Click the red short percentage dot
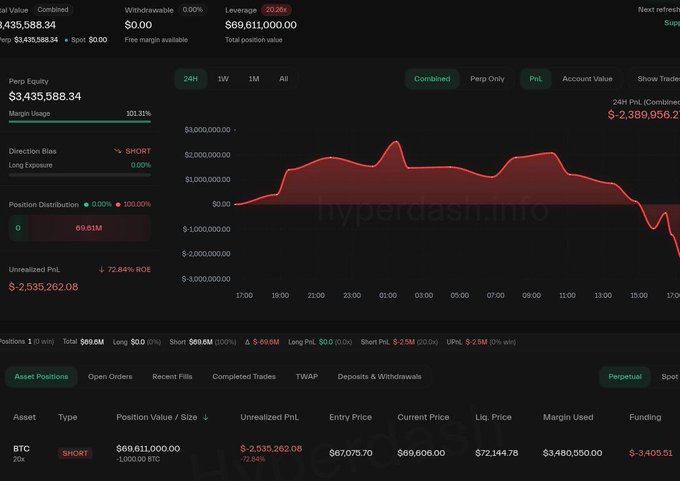The height and width of the screenshot is (481, 680). pyautogui.click(x=118, y=204)
